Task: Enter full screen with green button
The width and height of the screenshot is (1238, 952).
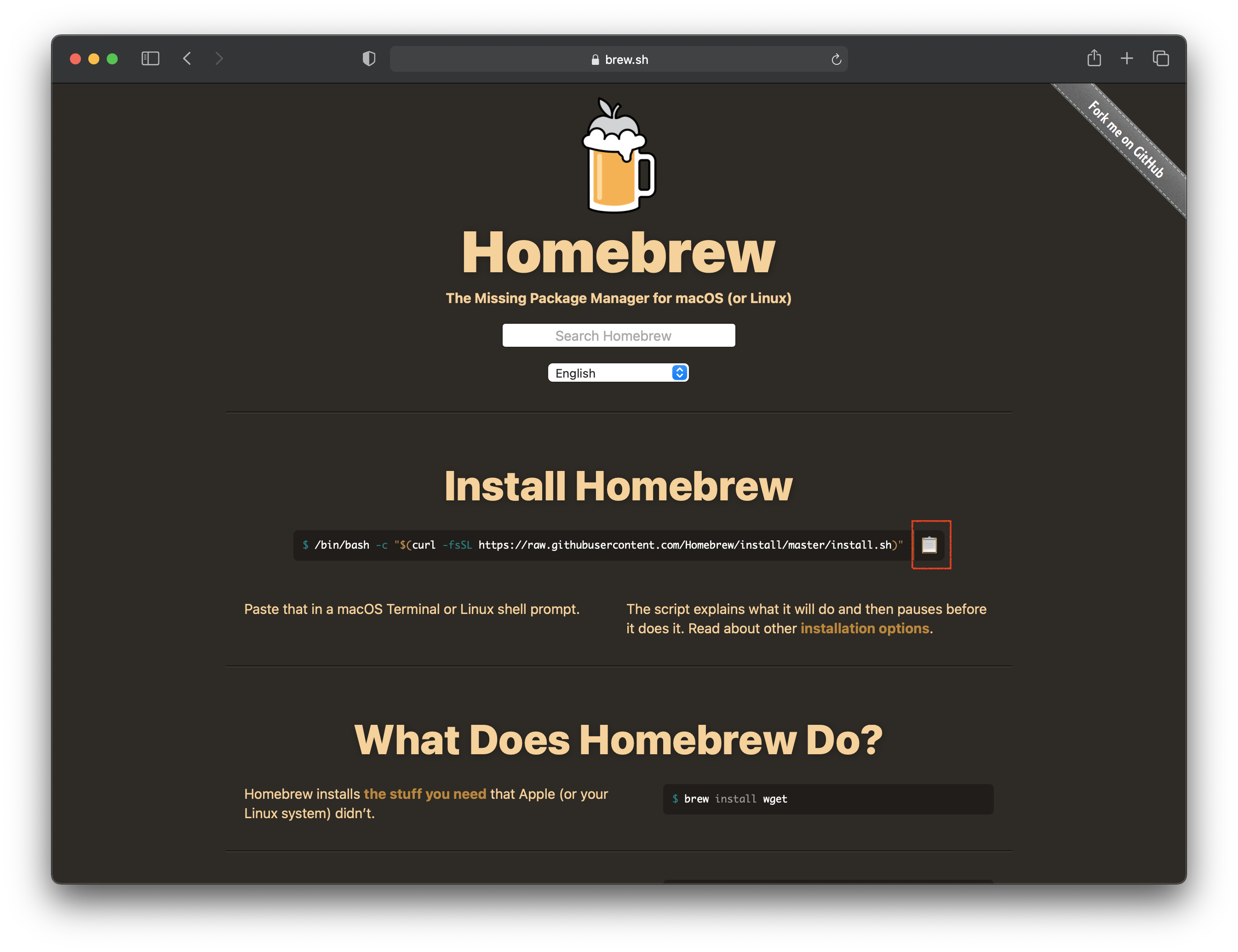Action: [112, 59]
